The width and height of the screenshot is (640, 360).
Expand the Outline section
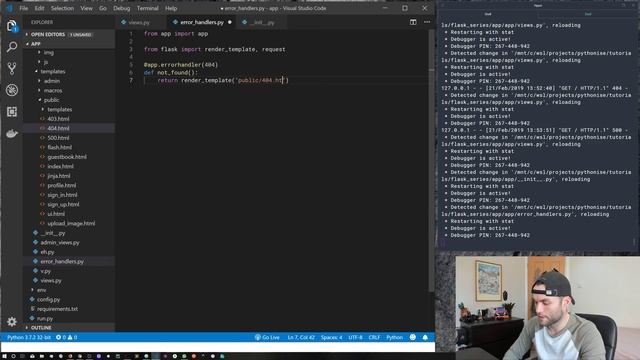[69, 327]
